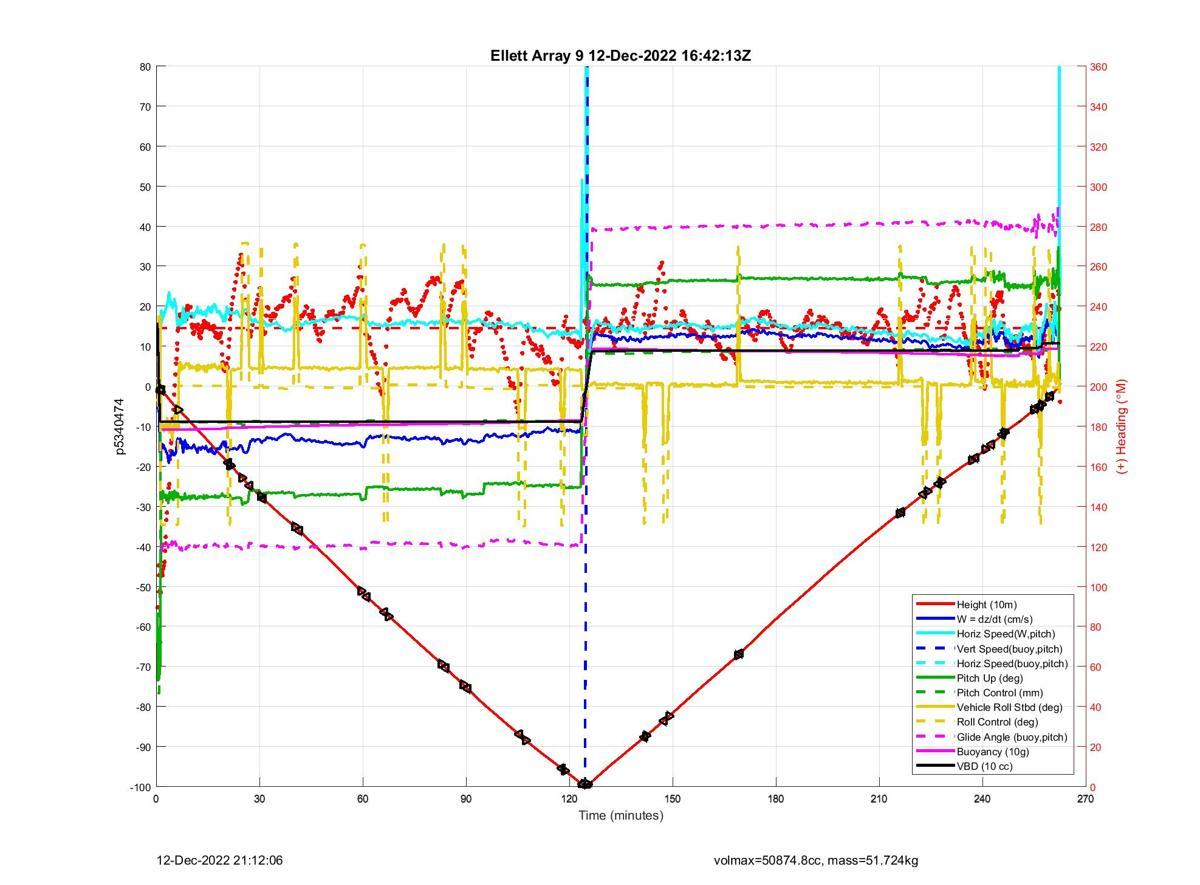Click the '80' tick on the left axis

pos(145,67)
